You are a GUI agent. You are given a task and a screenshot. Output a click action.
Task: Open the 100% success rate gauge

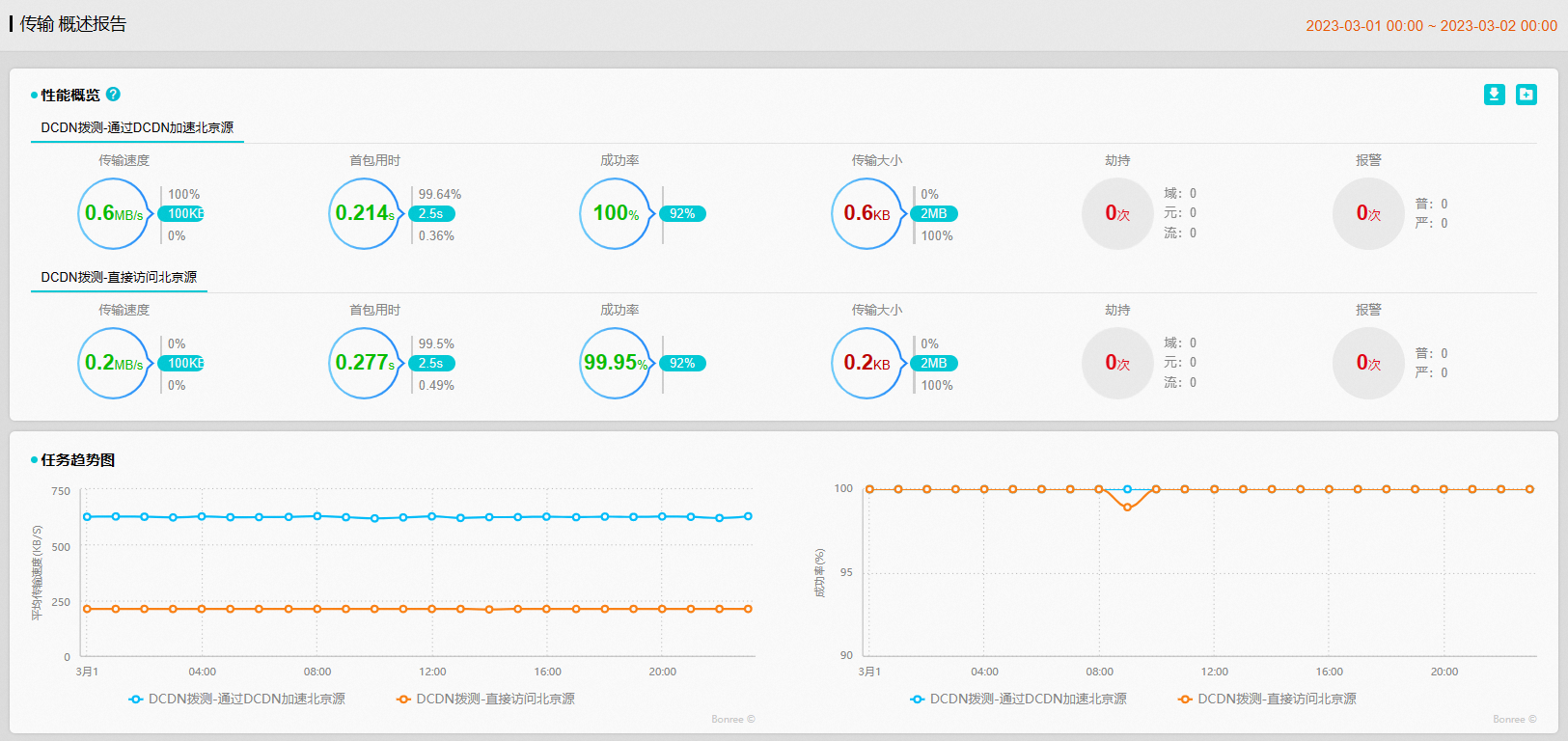coord(616,213)
